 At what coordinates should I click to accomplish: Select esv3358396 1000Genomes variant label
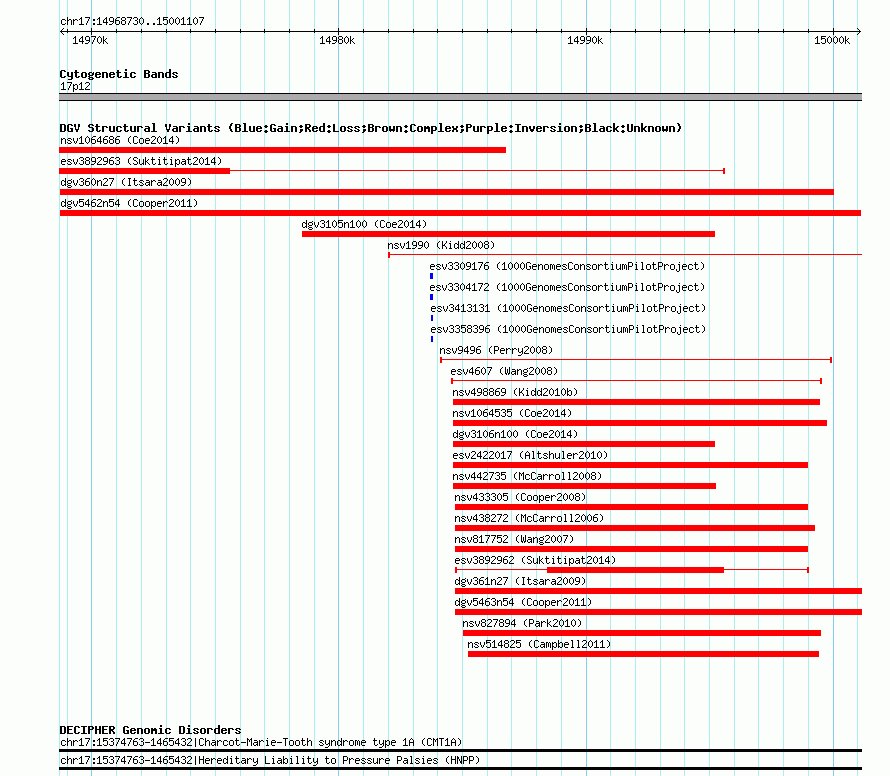pos(568,329)
